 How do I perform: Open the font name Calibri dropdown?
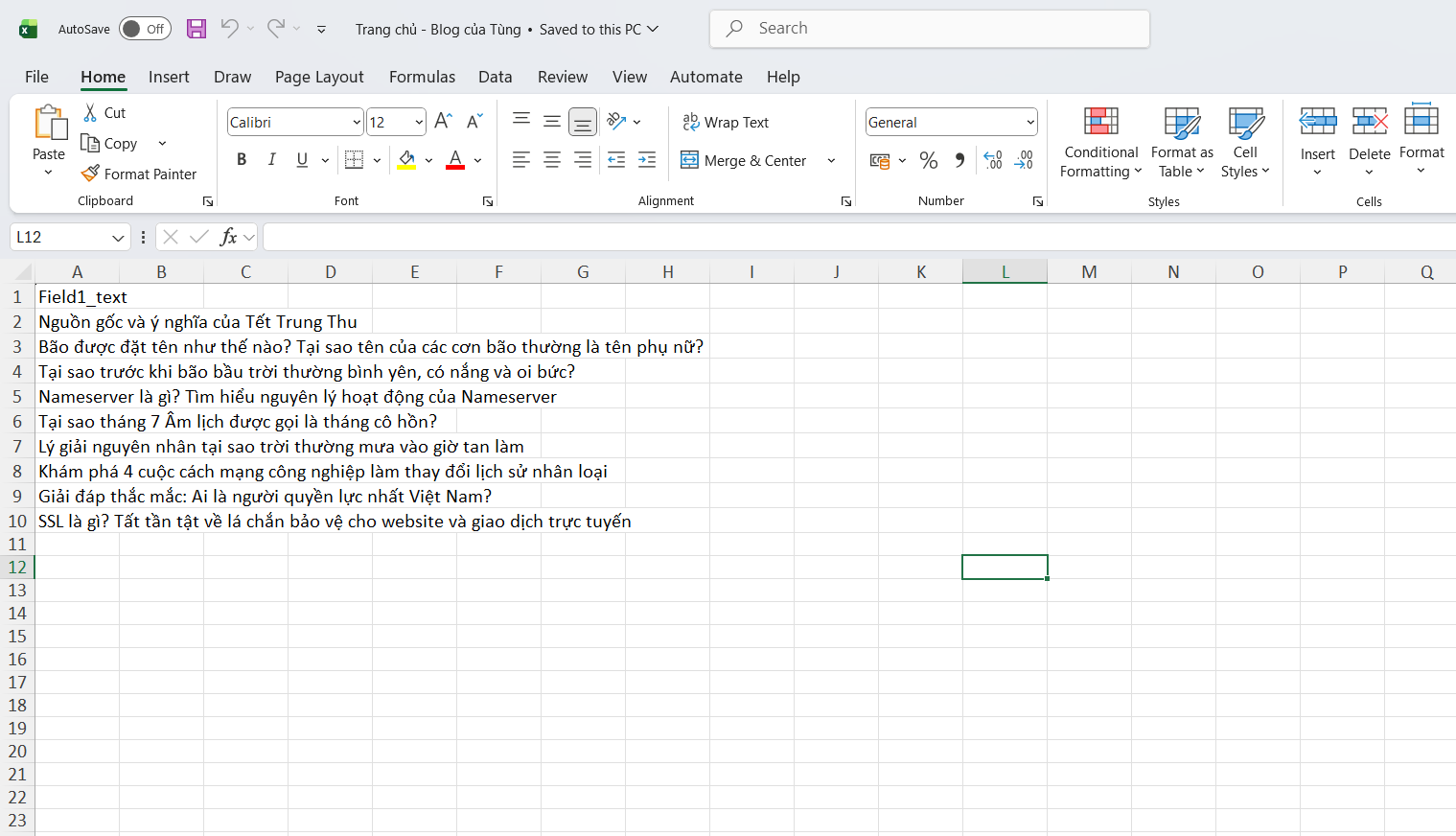pyautogui.click(x=357, y=122)
